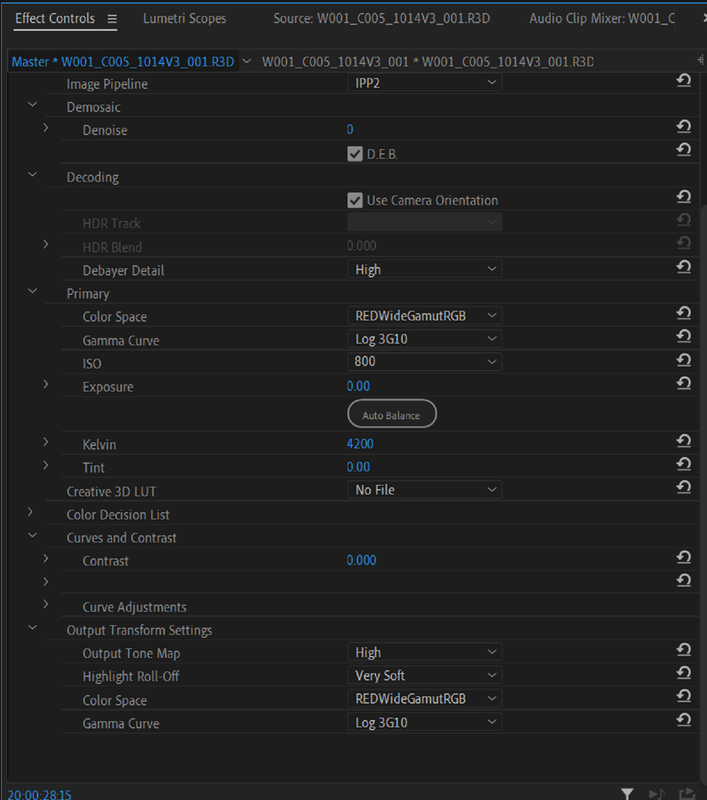
Task: Click the filter funnel icon at bottom
Action: click(x=627, y=793)
